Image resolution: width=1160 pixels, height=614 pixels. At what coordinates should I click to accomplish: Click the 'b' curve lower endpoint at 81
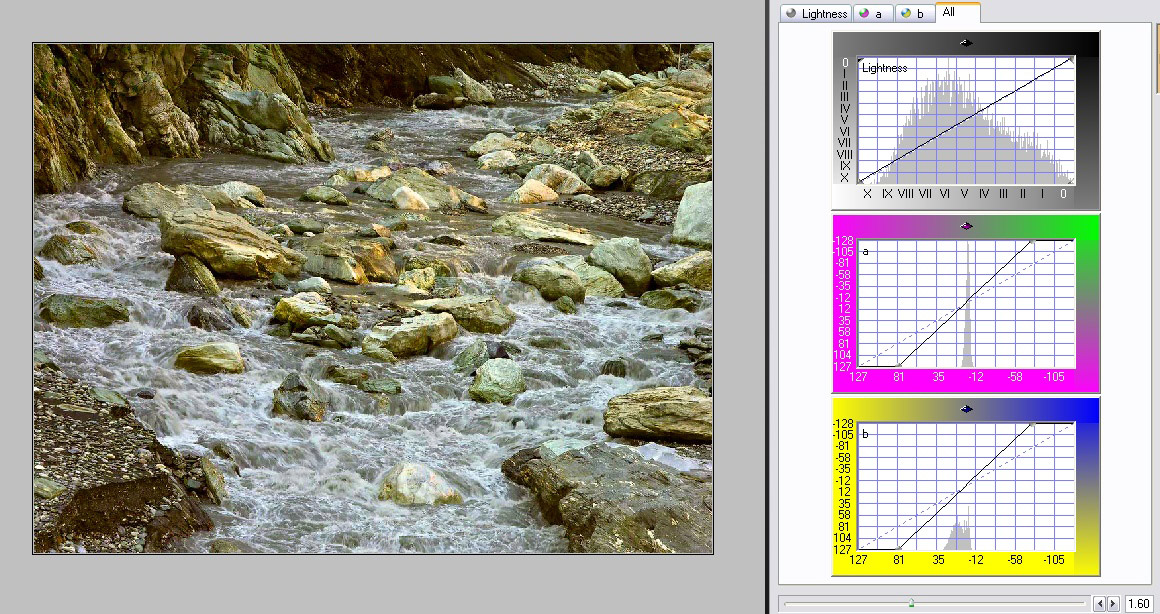click(899, 549)
